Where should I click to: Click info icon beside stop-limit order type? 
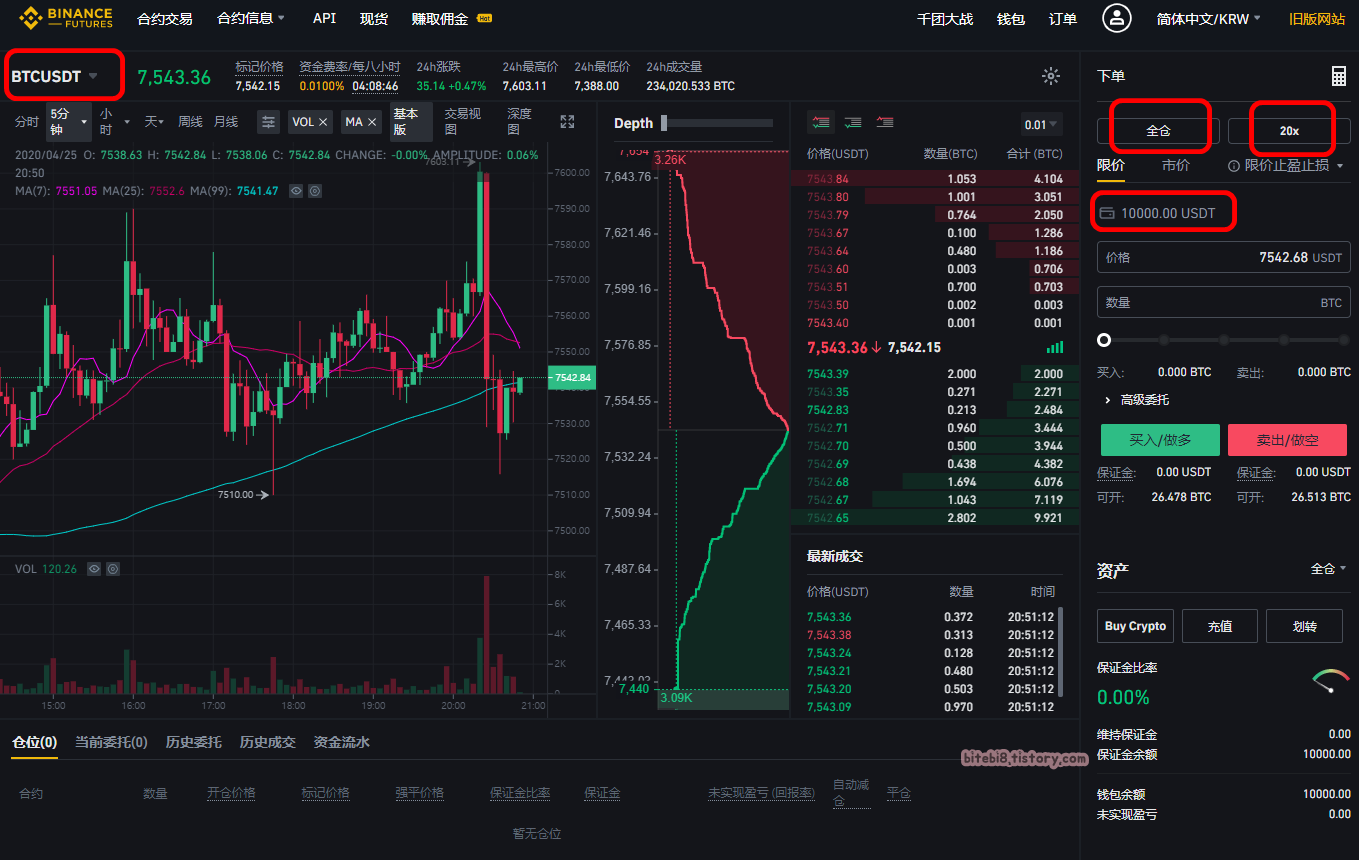[x=1234, y=166]
